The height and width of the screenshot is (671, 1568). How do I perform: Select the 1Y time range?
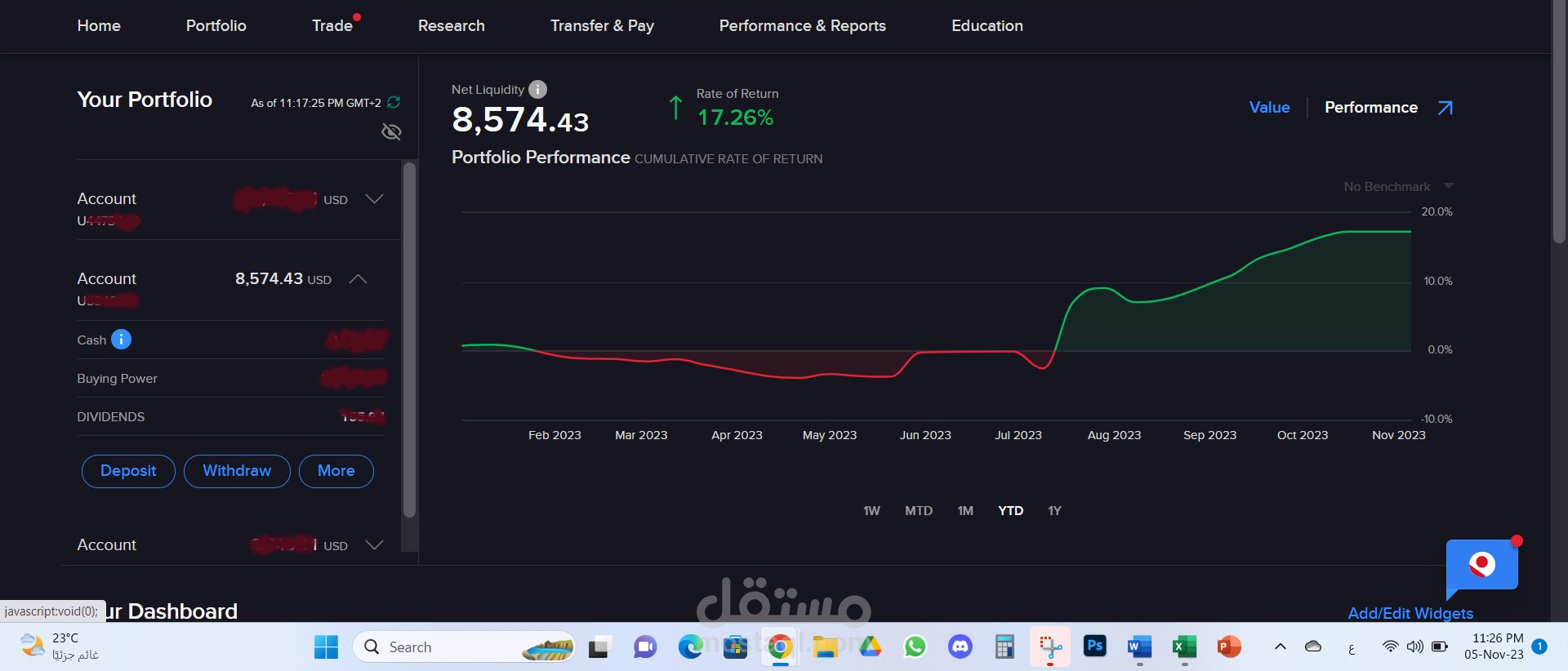pyautogui.click(x=1054, y=510)
